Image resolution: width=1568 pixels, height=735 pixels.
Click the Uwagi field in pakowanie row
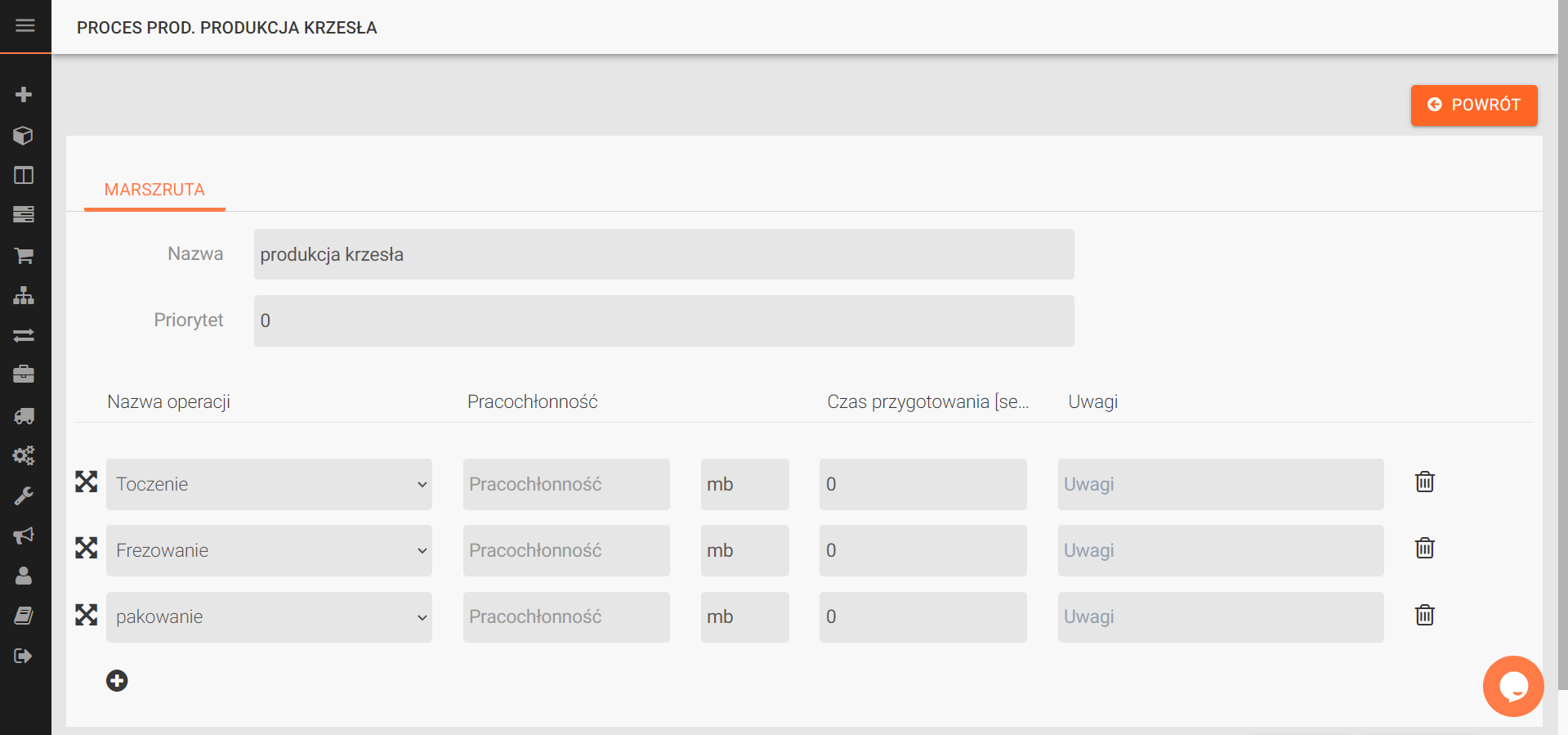point(1220,616)
